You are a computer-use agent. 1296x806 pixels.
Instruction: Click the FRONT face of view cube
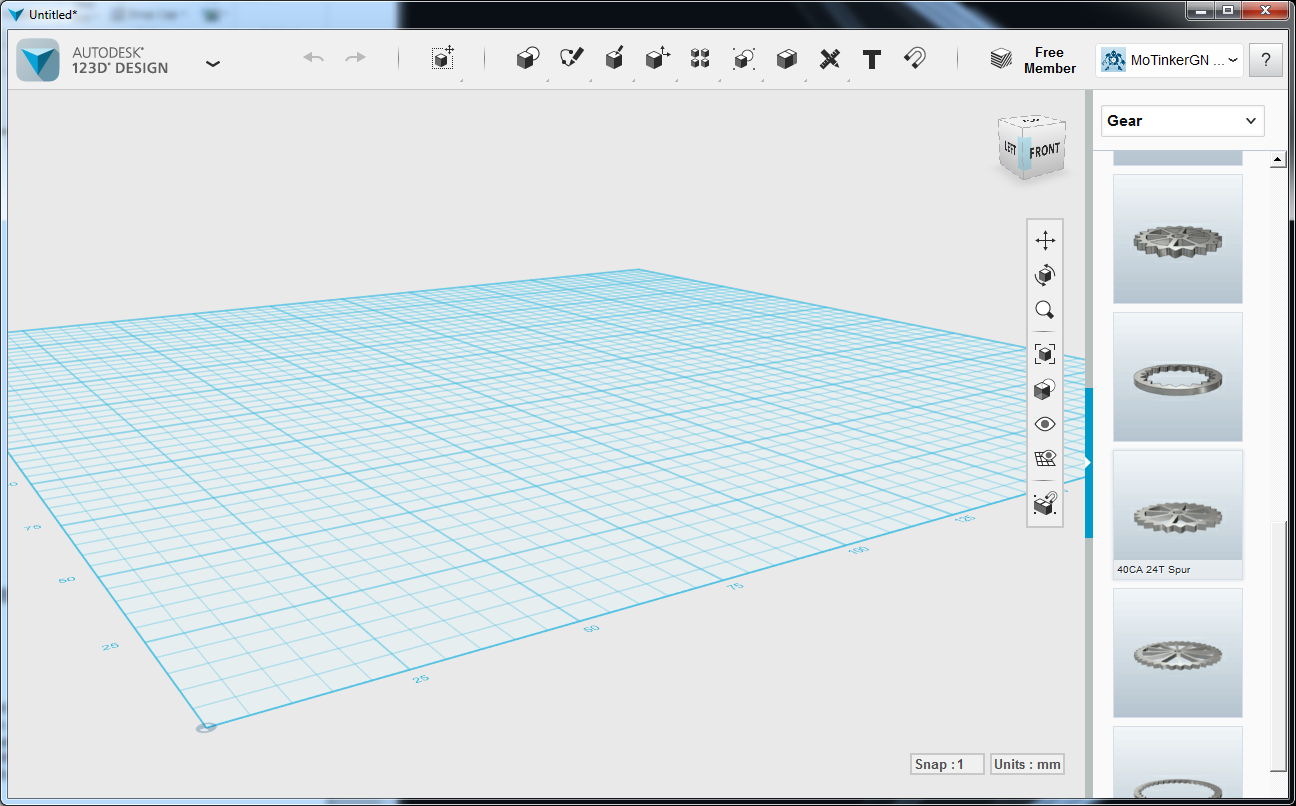coord(1045,151)
